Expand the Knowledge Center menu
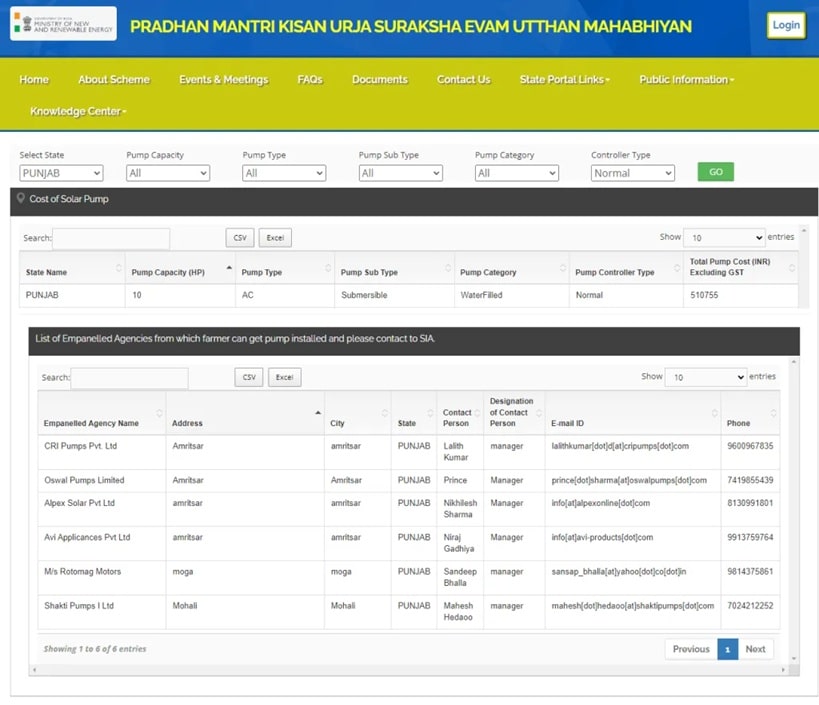Viewport: 819px width, 705px height. click(78, 111)
